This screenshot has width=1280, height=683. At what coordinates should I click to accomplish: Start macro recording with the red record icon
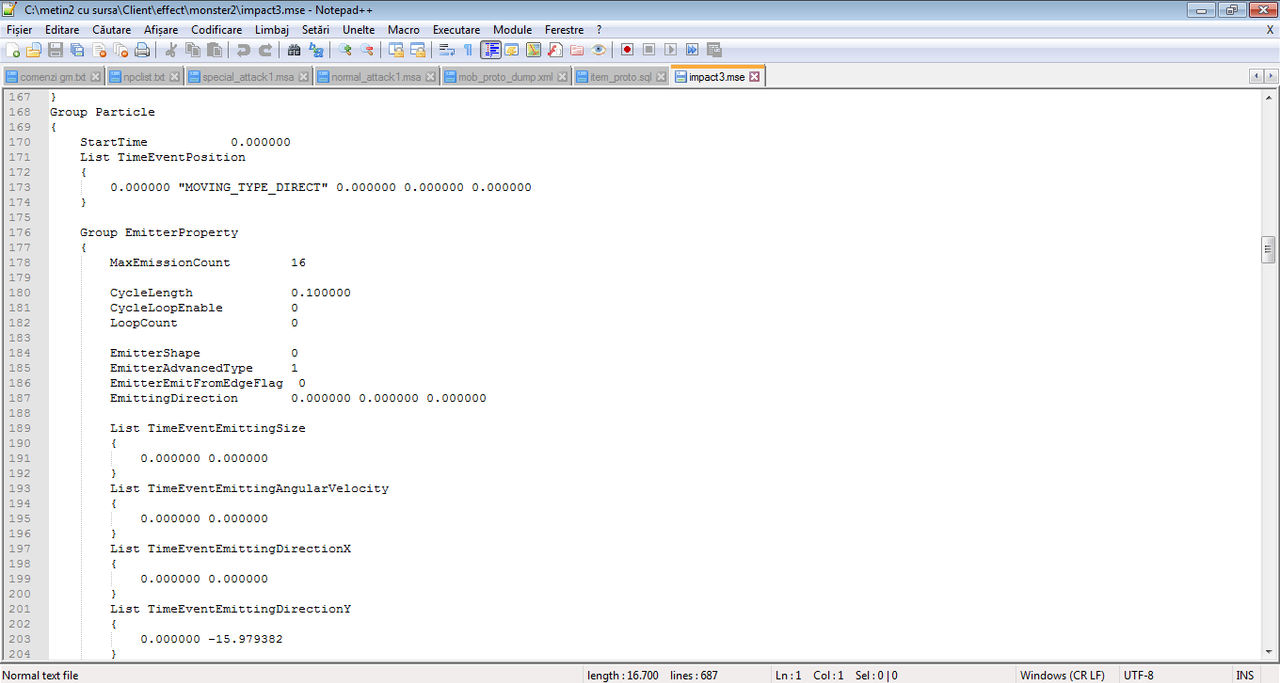click(x=627, y=50)
